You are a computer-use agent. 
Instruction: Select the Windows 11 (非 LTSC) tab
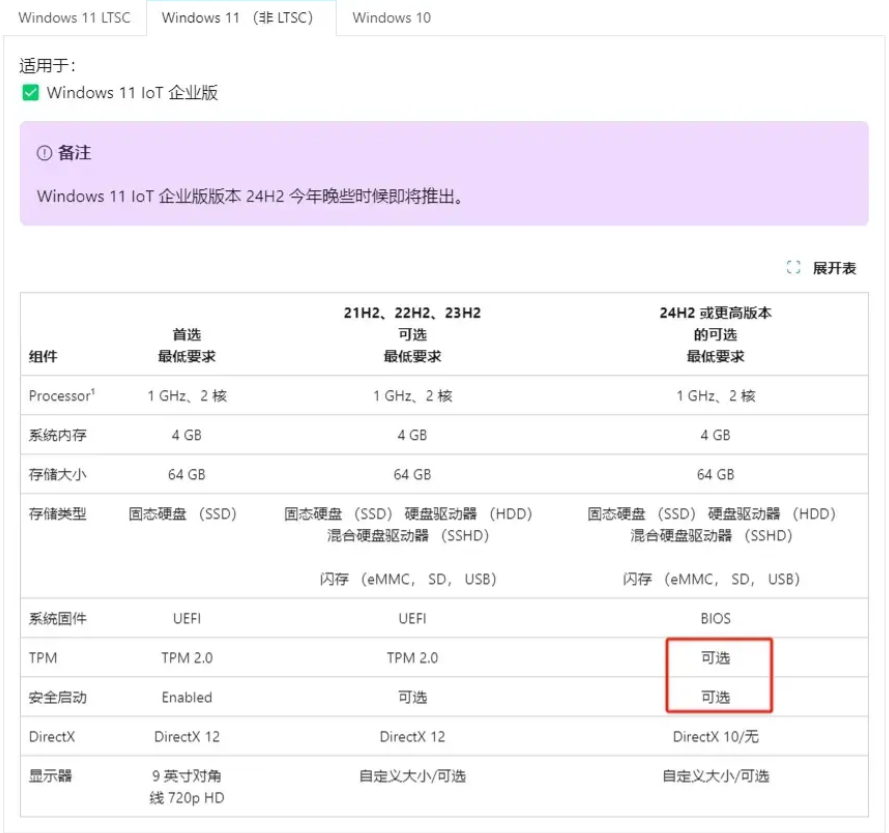pyautogui.click(x=236, y=18)
